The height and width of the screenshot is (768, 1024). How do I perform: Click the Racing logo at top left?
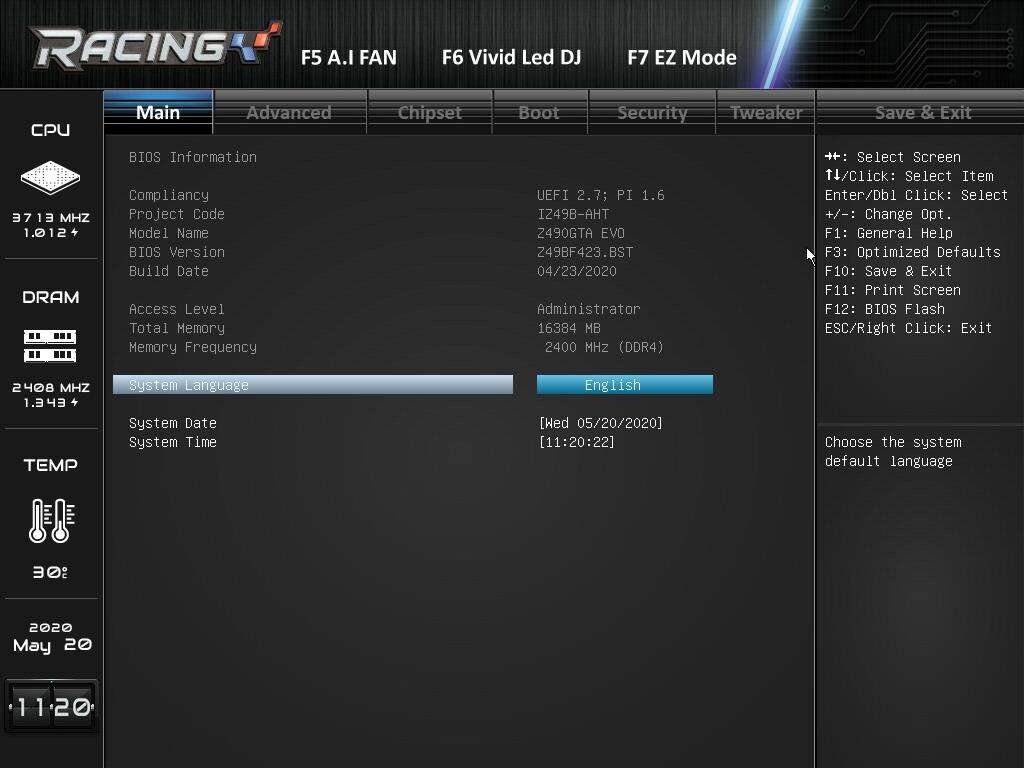[x=155, y=46]
